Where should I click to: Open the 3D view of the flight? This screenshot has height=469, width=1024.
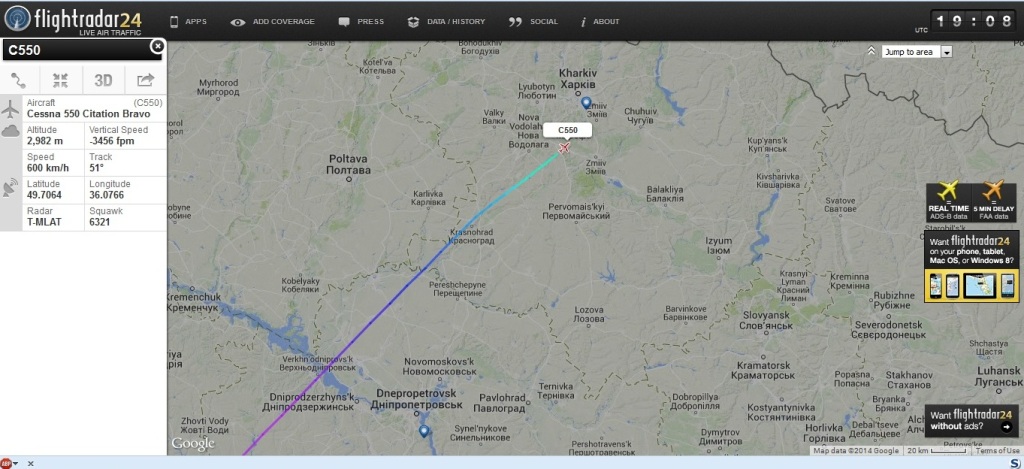[103, 80]
